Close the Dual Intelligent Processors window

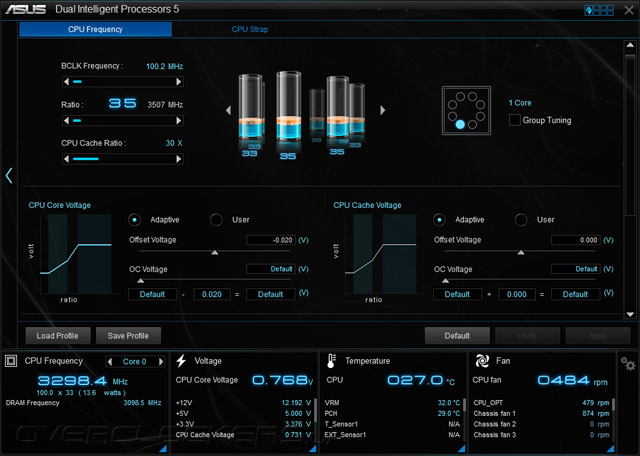tap(629, 10)
